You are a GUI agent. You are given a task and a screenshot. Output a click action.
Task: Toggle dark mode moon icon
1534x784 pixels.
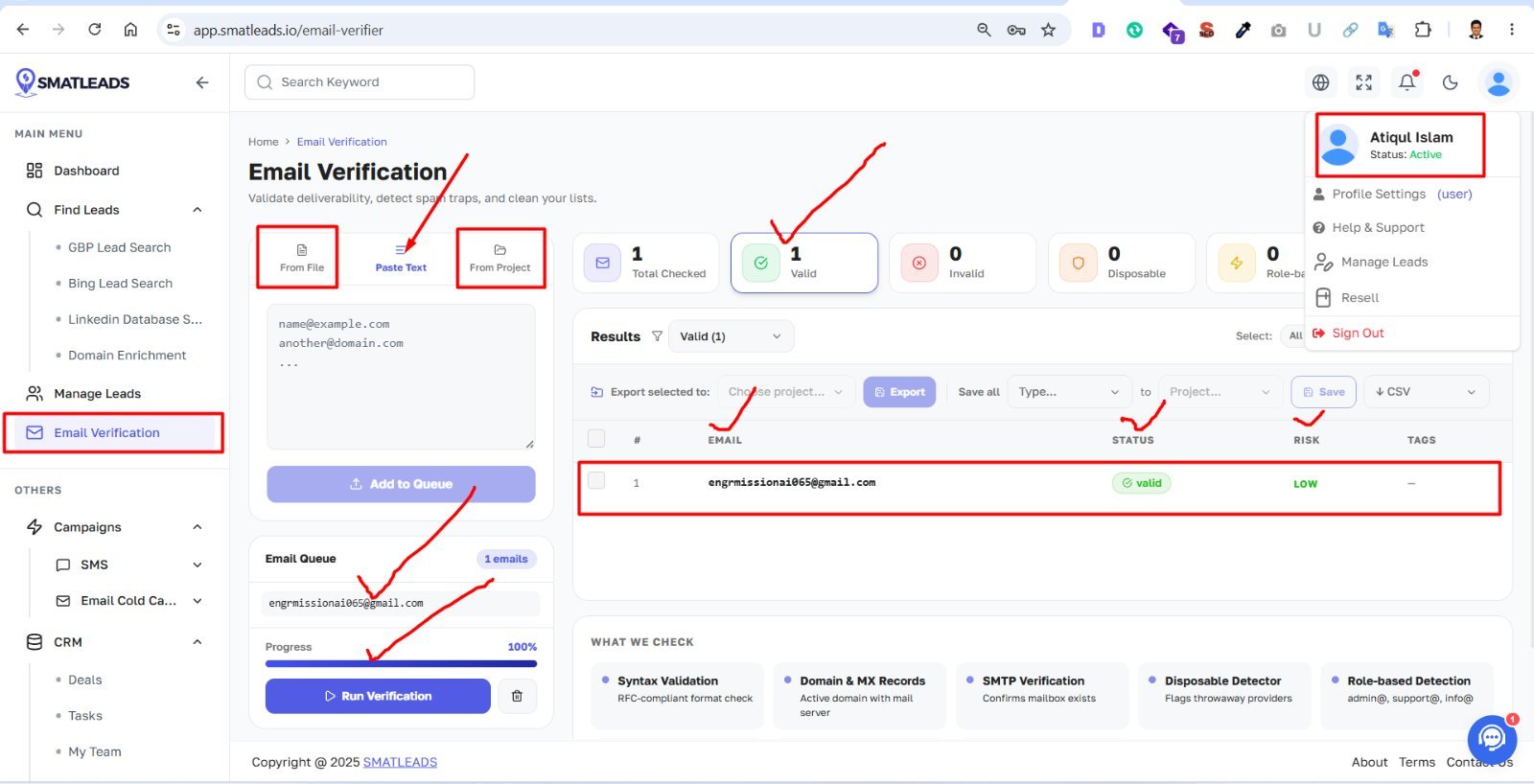(x=1450, y=82)
